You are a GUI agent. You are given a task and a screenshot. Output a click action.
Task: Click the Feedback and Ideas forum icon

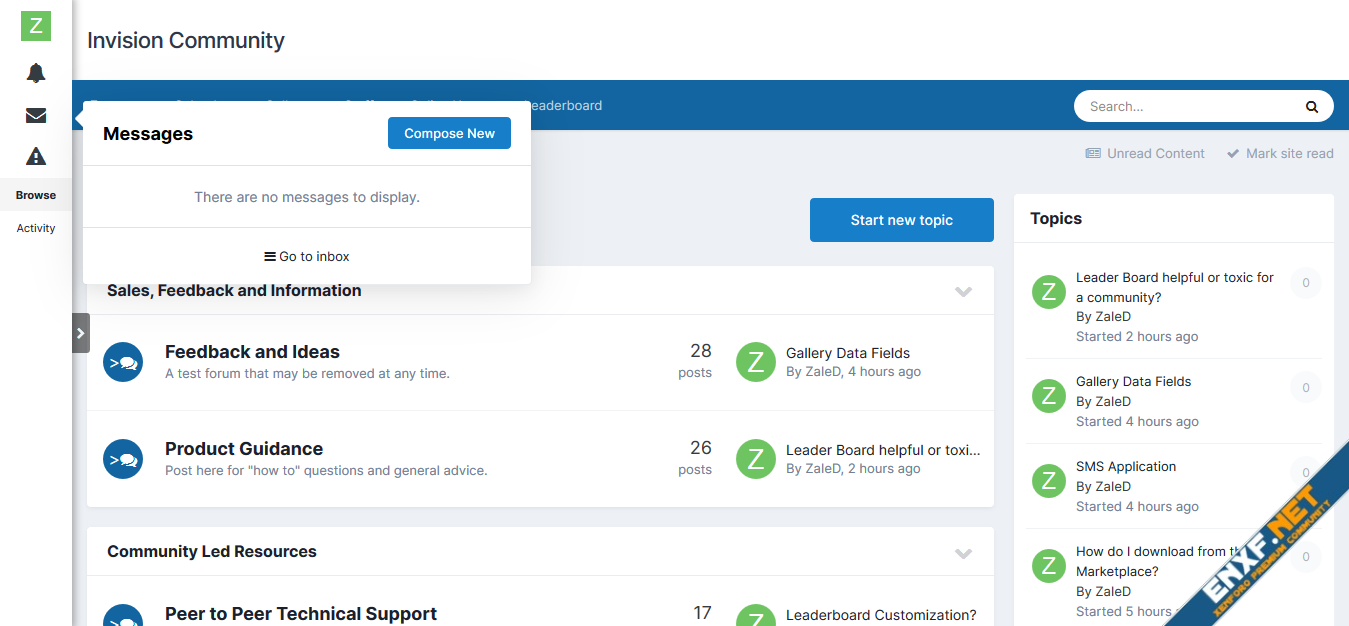[123, 362]
